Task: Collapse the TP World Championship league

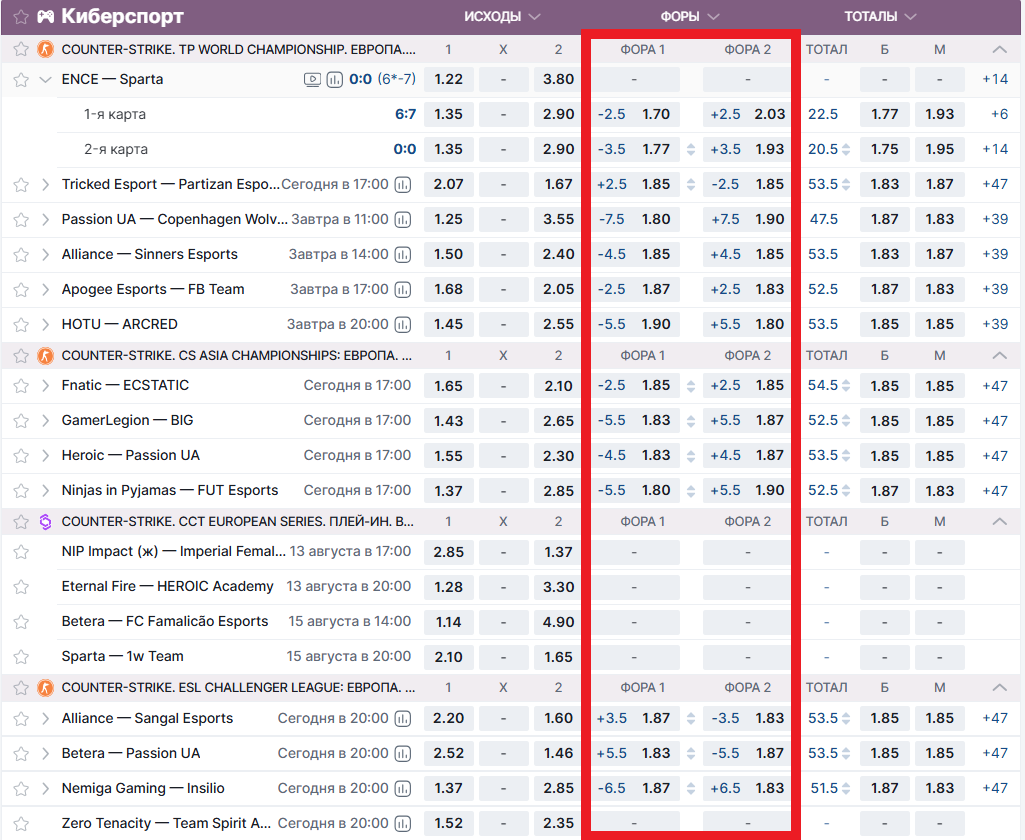Action: click(999, 49)
